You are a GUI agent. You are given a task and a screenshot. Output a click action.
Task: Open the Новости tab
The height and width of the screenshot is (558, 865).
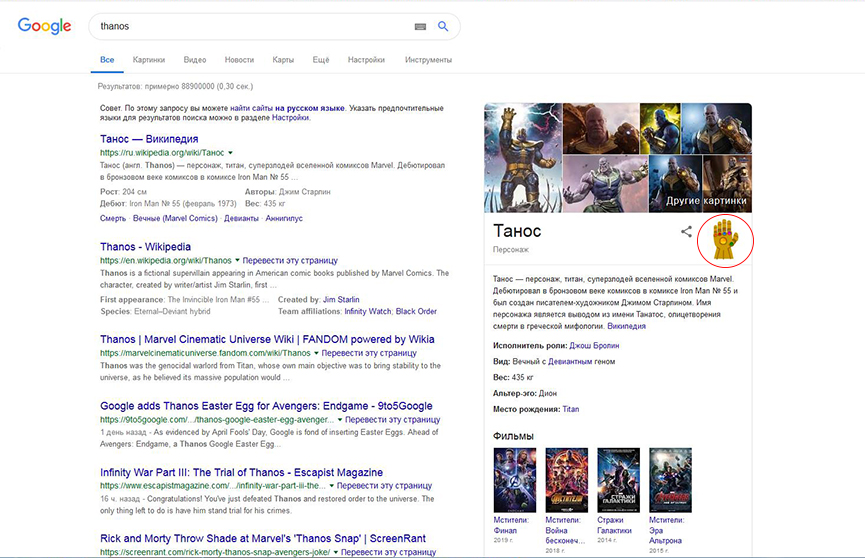click(x=239, y=60)
